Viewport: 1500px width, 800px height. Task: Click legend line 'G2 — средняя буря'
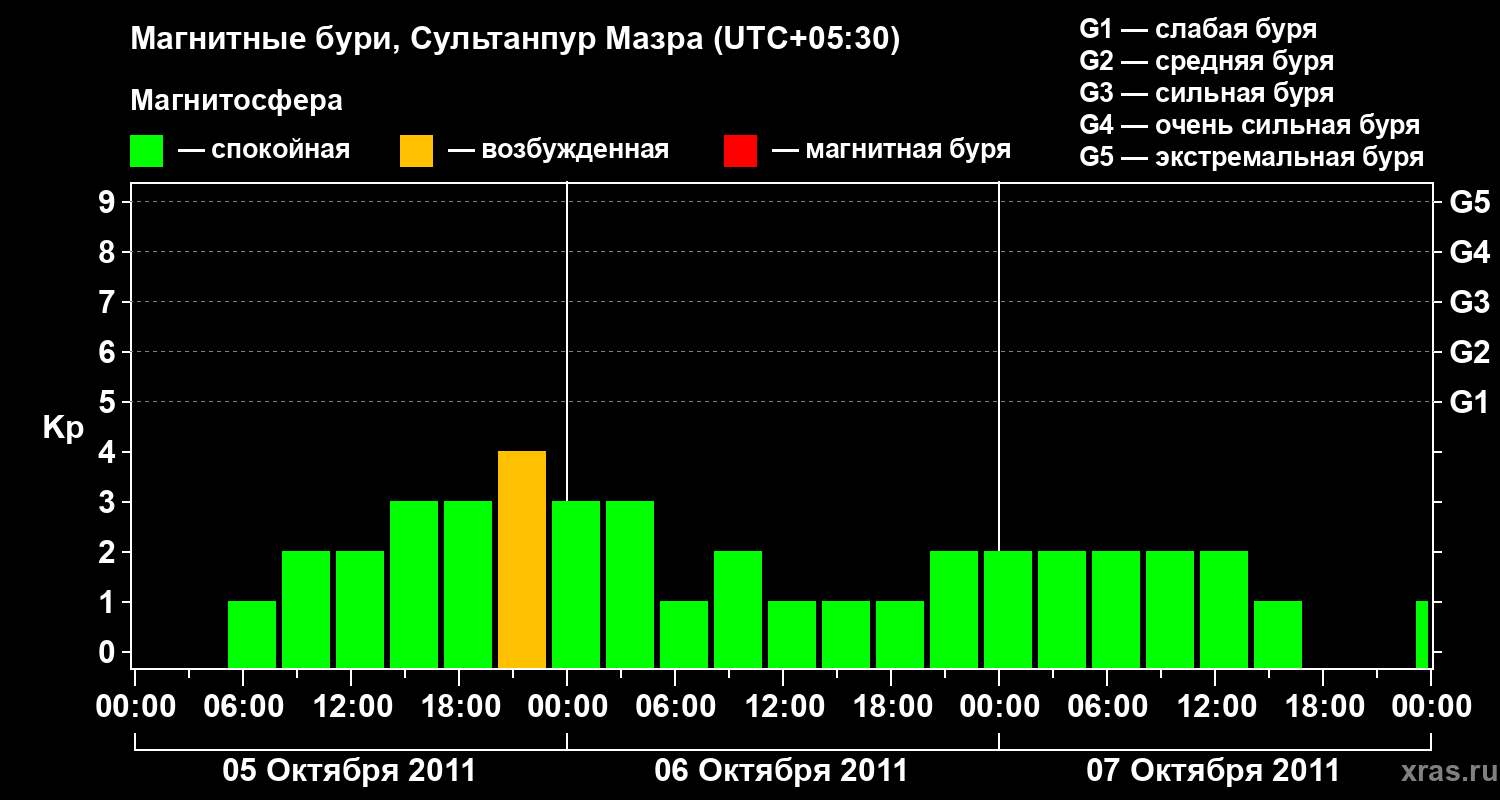[x=1207, y=61]
